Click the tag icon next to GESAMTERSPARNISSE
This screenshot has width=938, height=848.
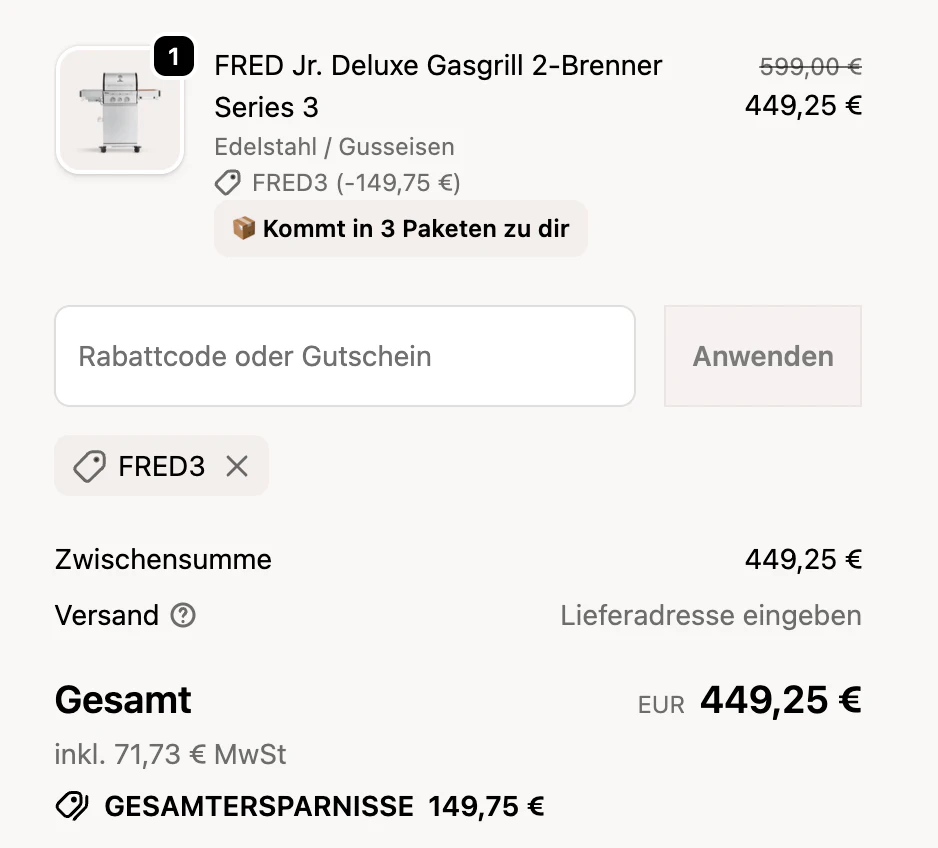[x=72, y=807]
